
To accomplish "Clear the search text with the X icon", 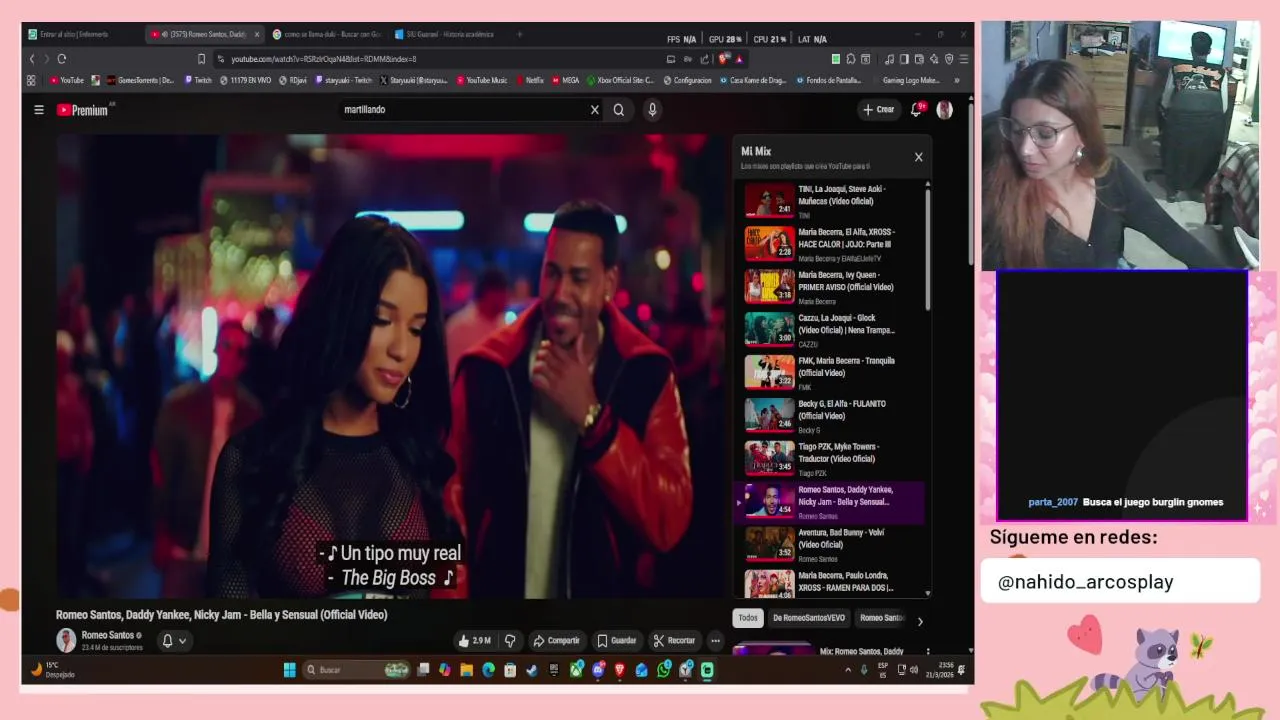I will coord(594,110).
